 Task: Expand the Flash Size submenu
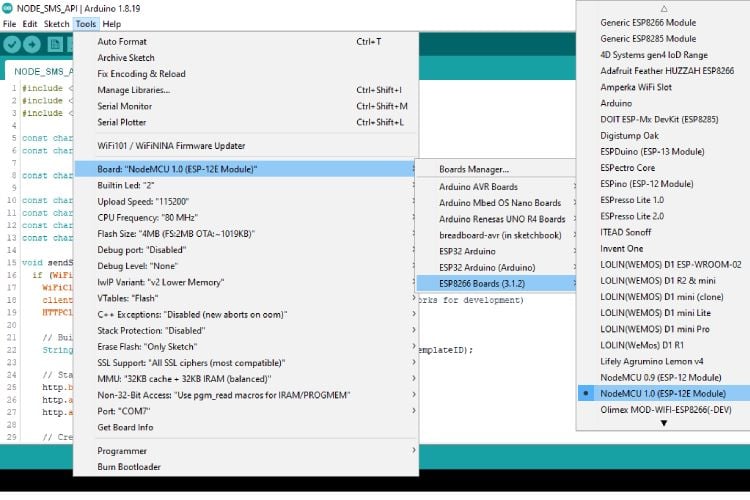[x=246, y=234]
